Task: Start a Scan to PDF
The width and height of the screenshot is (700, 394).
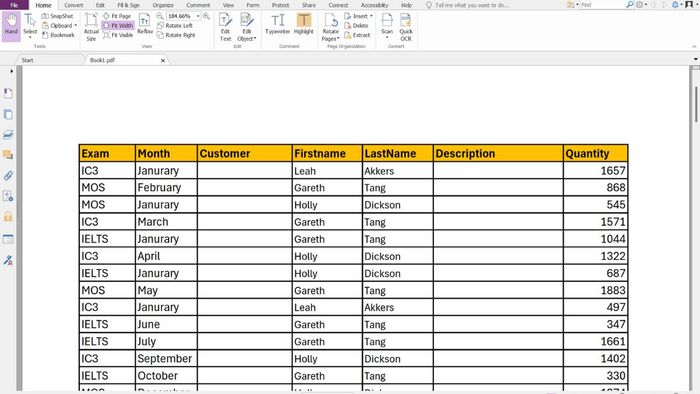Action: click(387, 25)
